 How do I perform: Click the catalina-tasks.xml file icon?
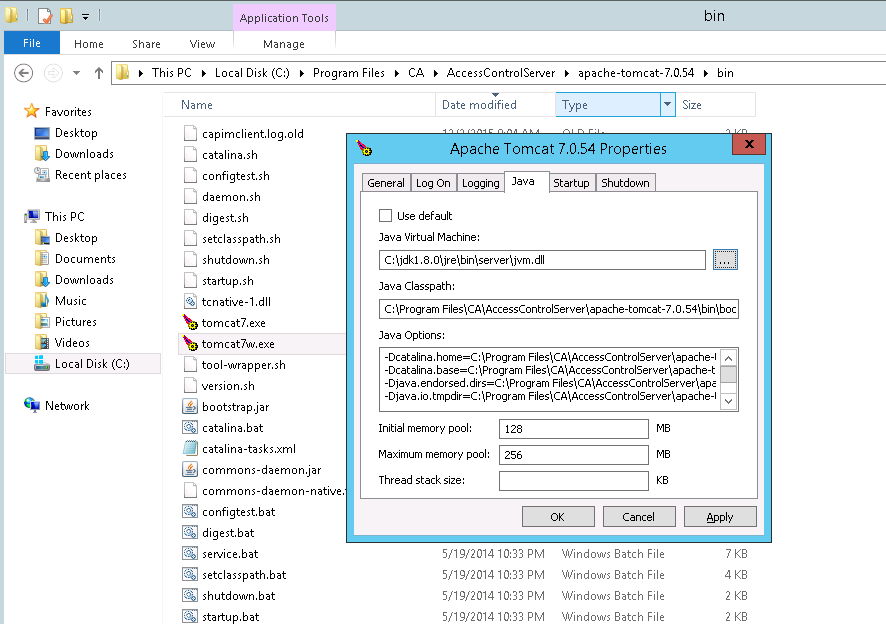190,449
